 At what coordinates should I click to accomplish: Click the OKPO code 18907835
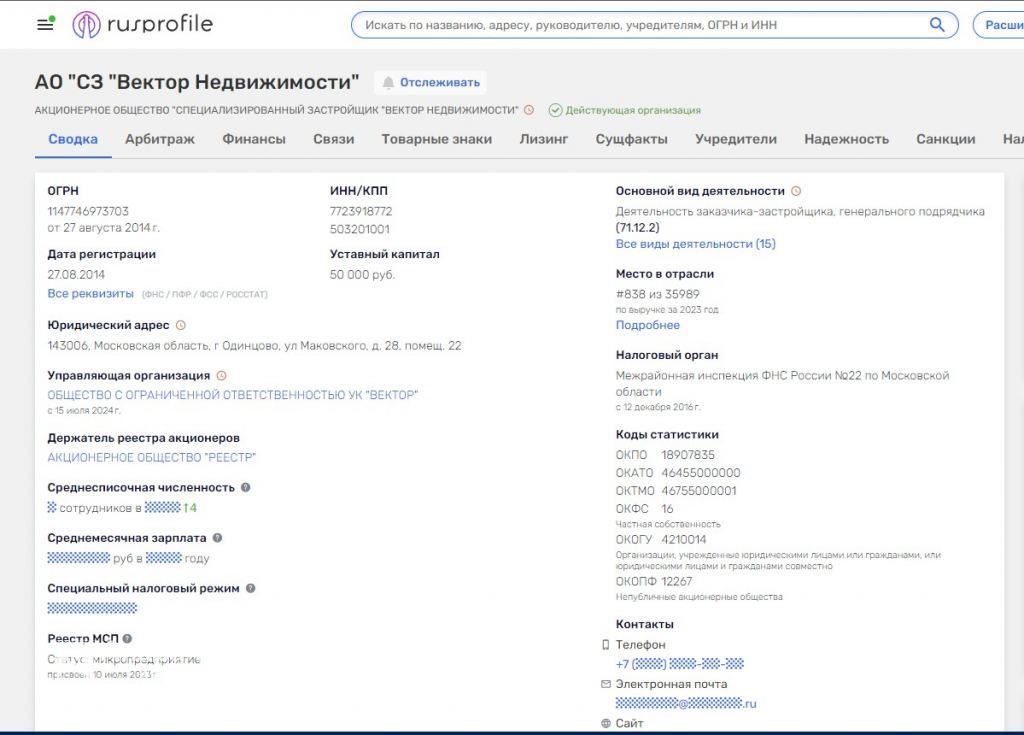click(x=688, y=455)
